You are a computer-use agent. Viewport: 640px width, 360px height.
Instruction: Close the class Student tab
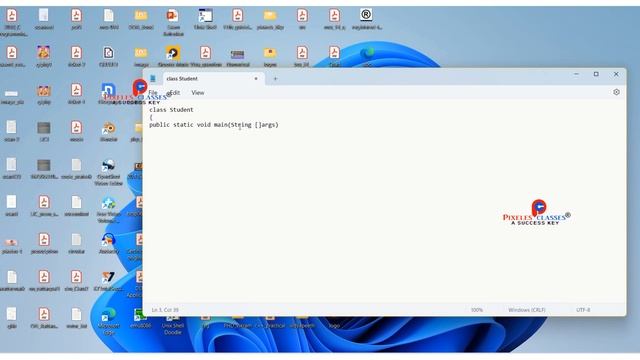coord(256,78)
